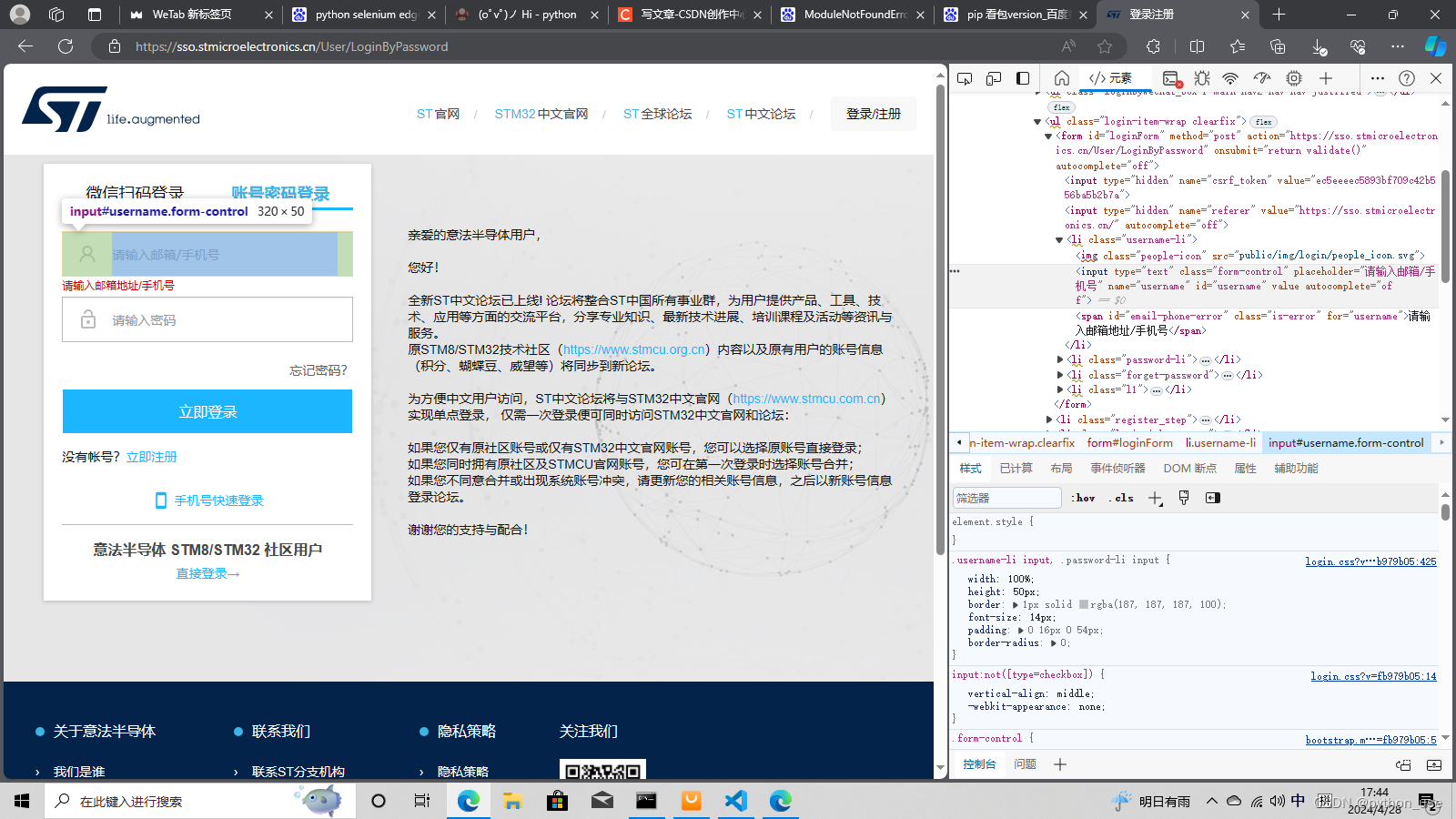
Task: Open 事件侦听器 event listeners tab
Action: pos(1117,469)
